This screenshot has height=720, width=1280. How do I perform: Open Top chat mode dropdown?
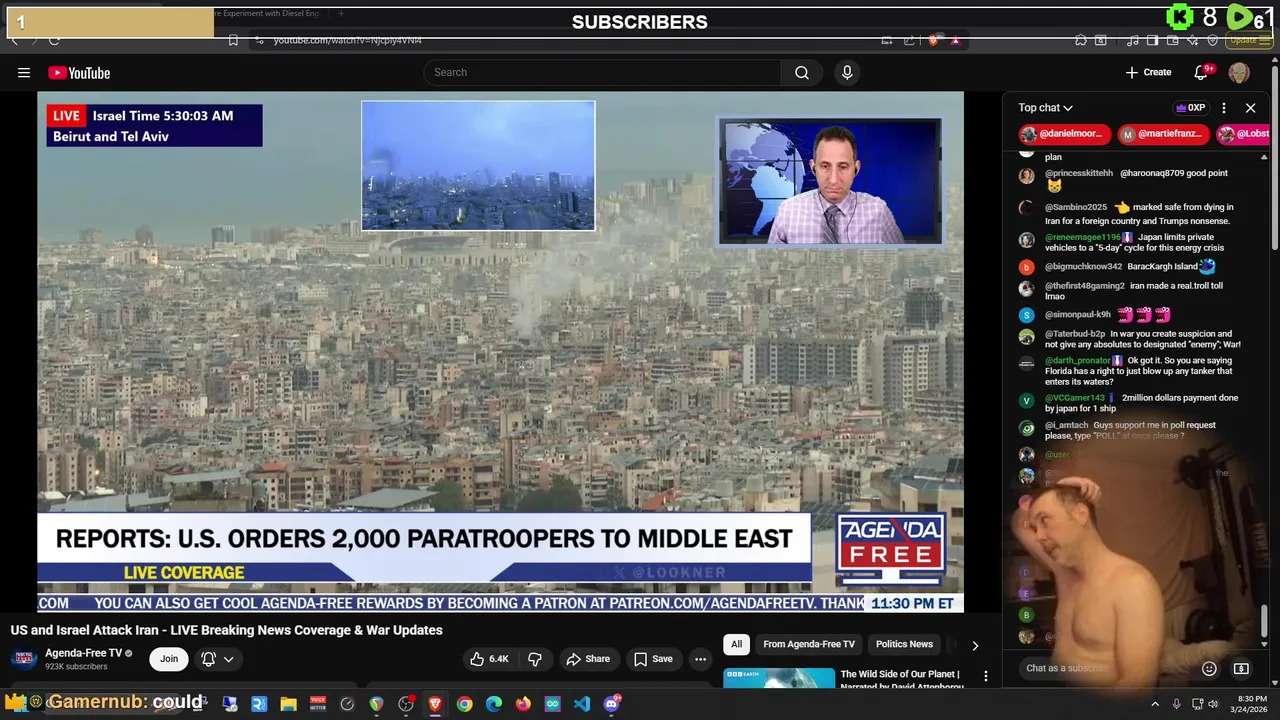pos(1045,108)
